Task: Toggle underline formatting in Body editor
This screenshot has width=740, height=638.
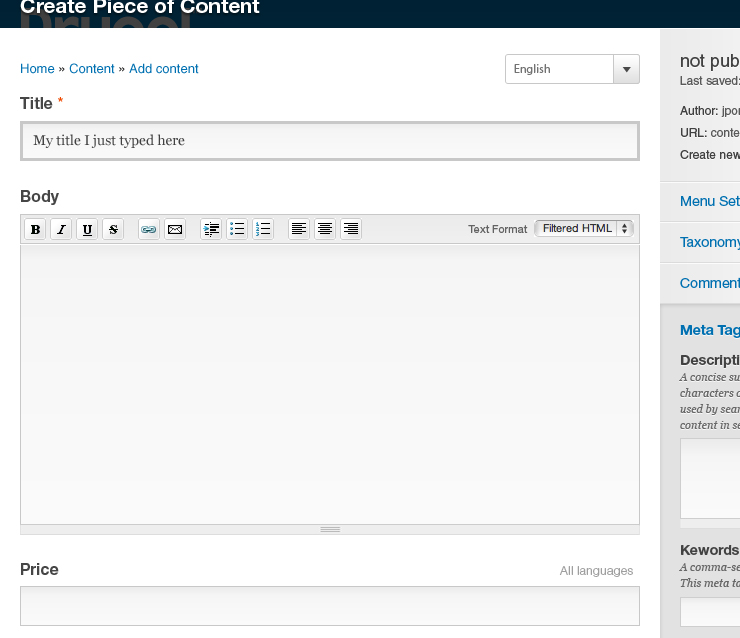Action: [87, 229]
